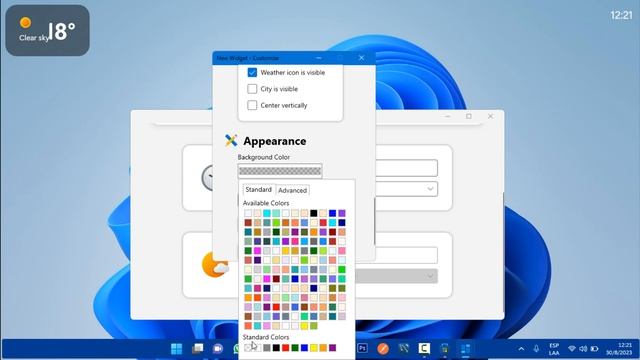
Task: Click the volume speaker icon in the tray
Action: [583, 349]
